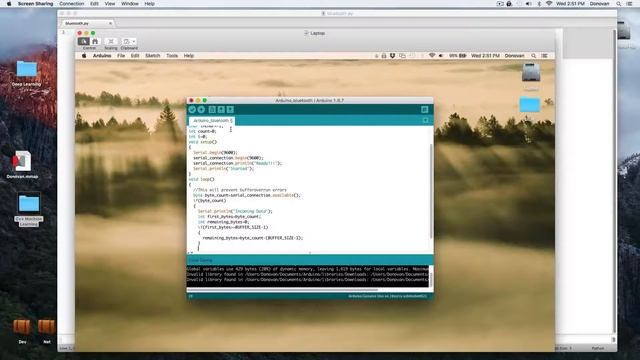Click the Control mode button in Screen Sharing
Viewport: 640px width, 360px height.
click(x=84, y=41)
